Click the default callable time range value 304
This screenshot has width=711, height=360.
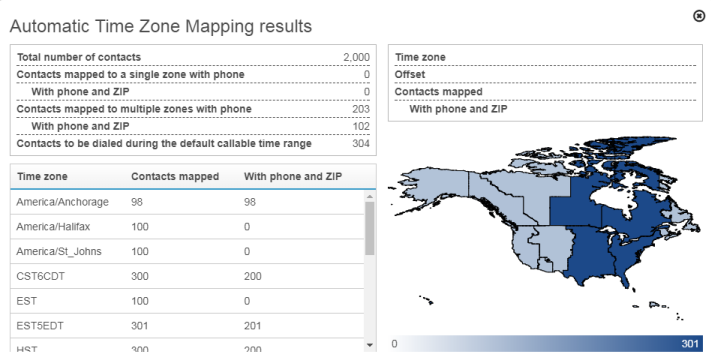point(361,143)
